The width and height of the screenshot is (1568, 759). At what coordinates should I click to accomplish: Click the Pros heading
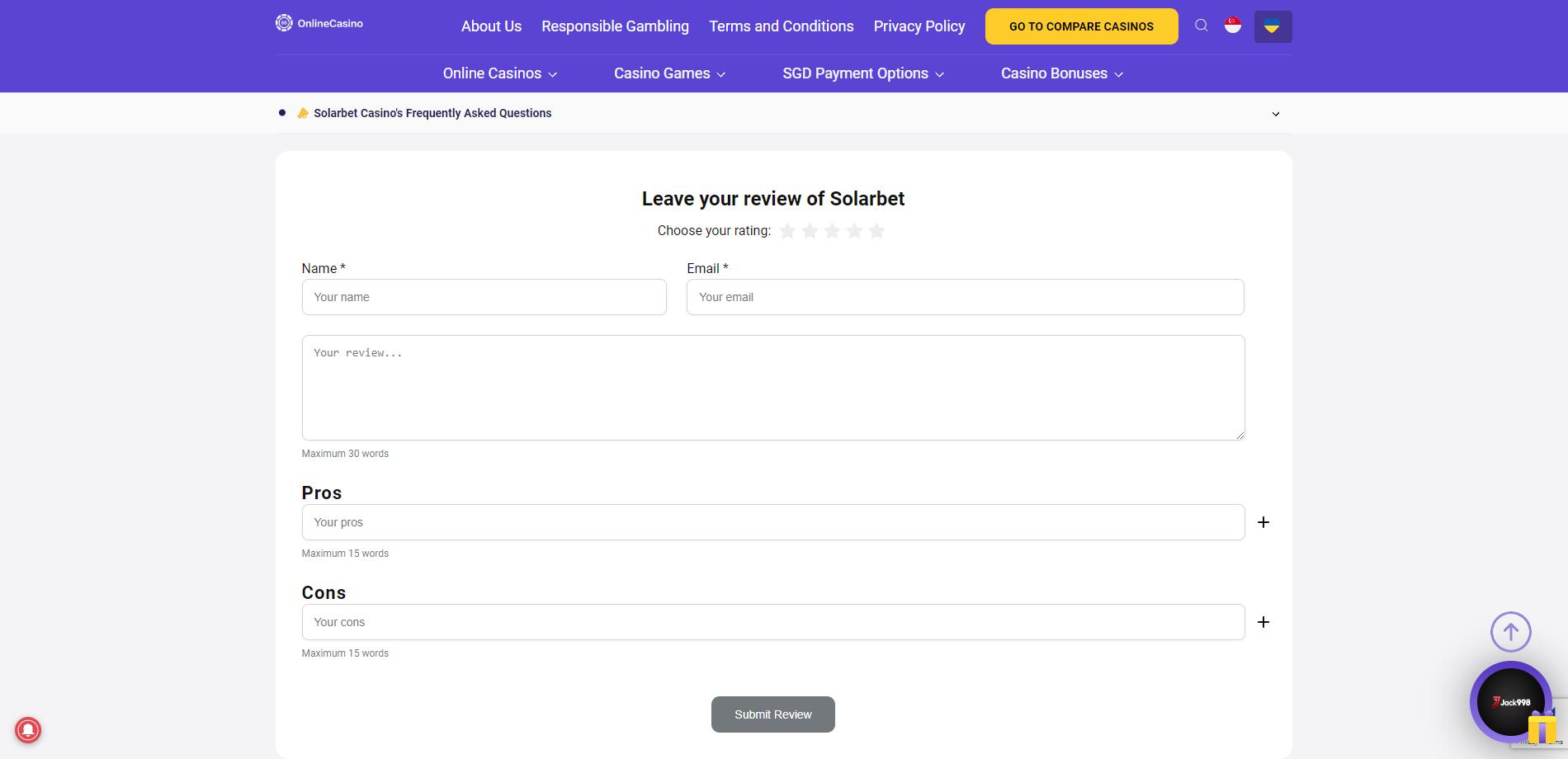[x=322, y=493]
